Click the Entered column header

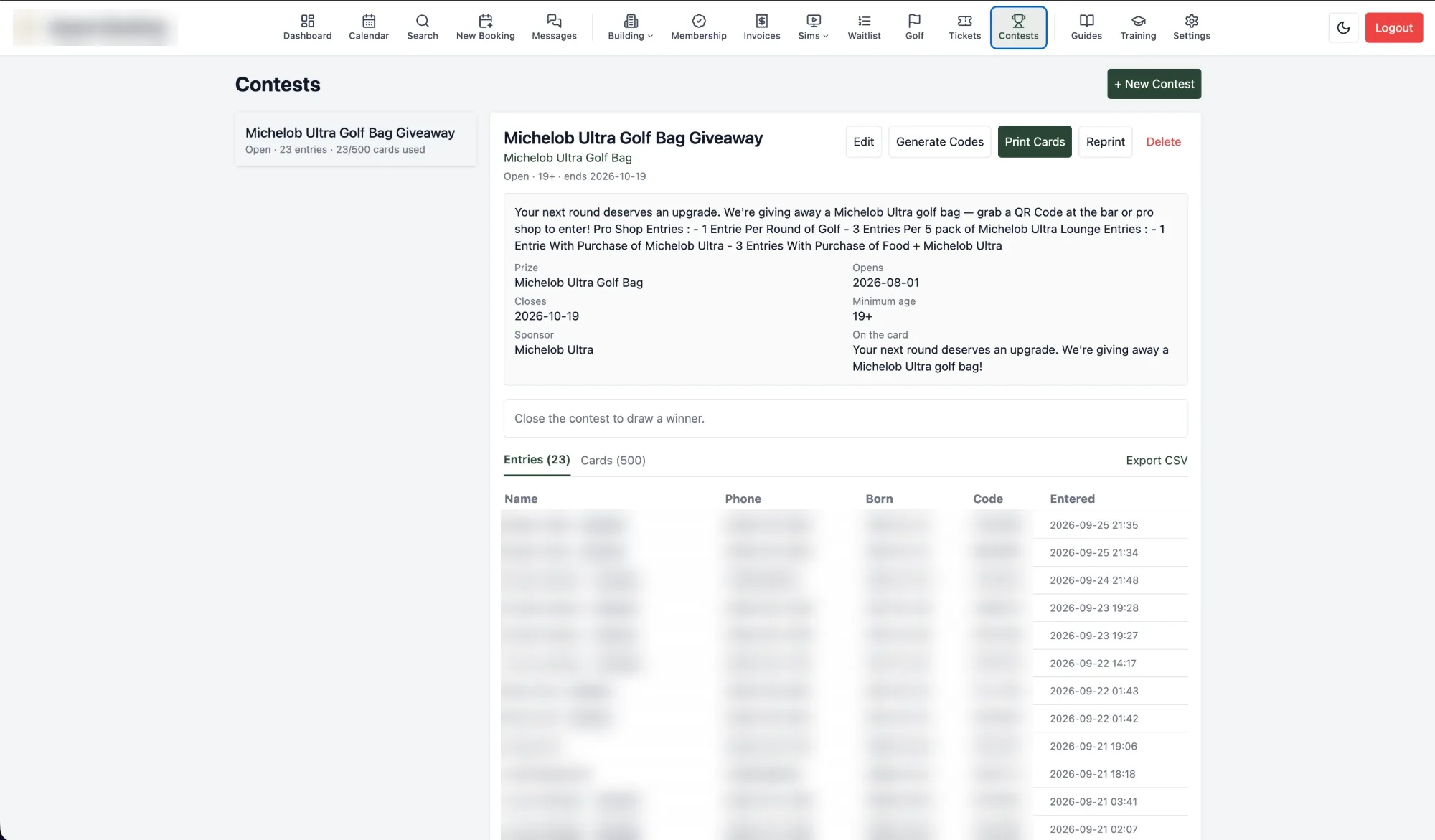(x=1072, y=499)
